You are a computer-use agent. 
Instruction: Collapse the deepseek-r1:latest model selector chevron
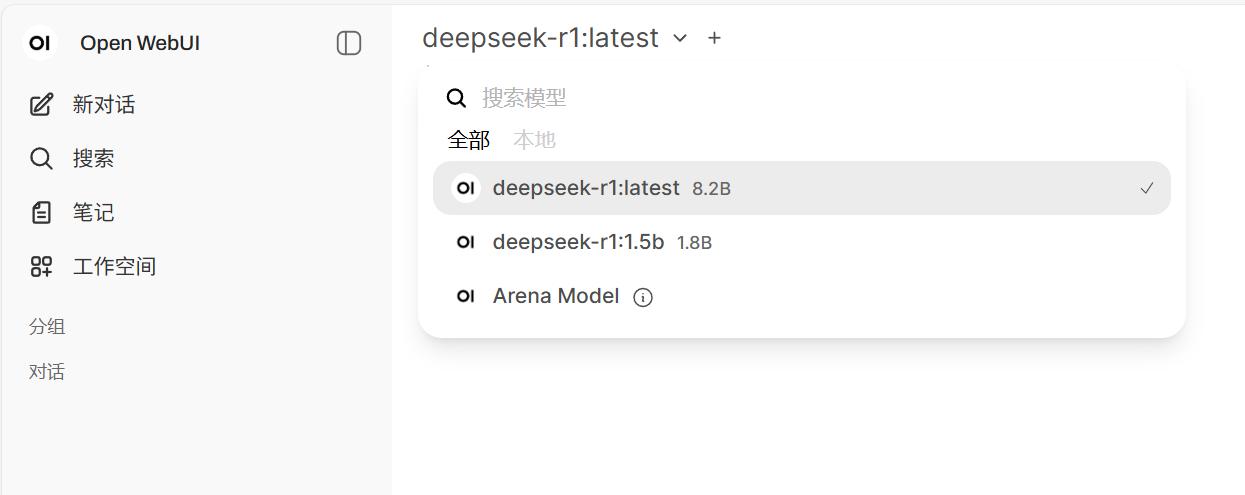(x=680, y=38)
